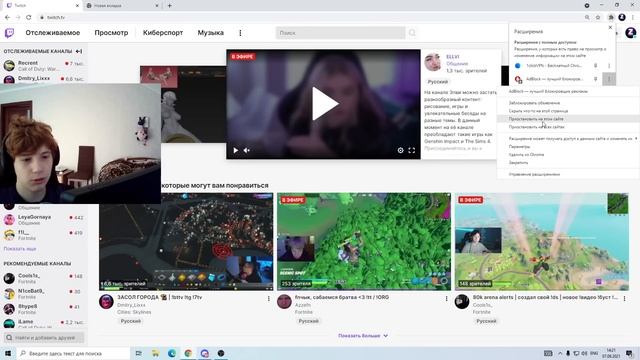Open the player settings gear
The width and height of the screenshot is (640, 360).
point(400,150)
